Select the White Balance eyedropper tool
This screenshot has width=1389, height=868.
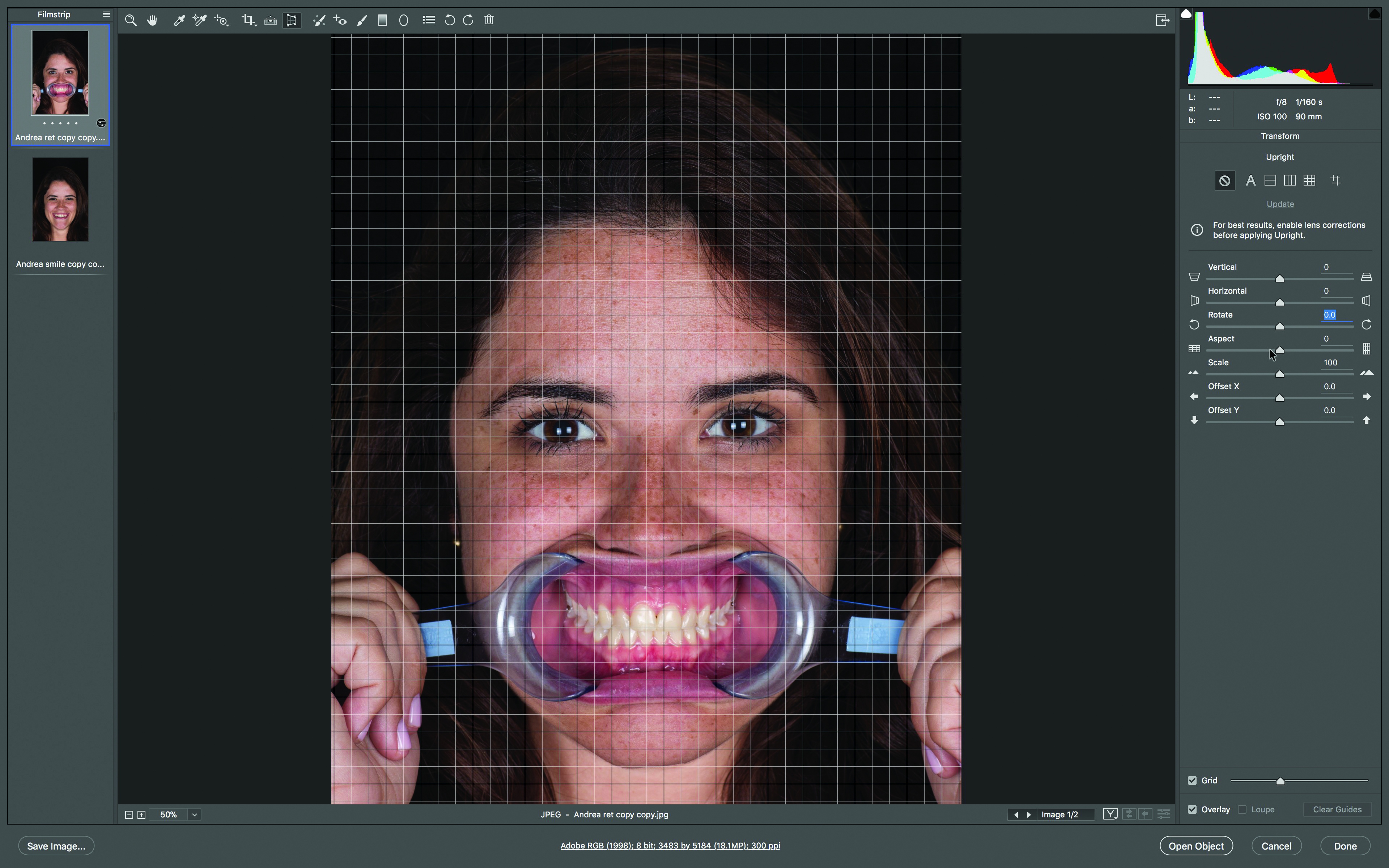pyautogui.click(x=179, y=20)
